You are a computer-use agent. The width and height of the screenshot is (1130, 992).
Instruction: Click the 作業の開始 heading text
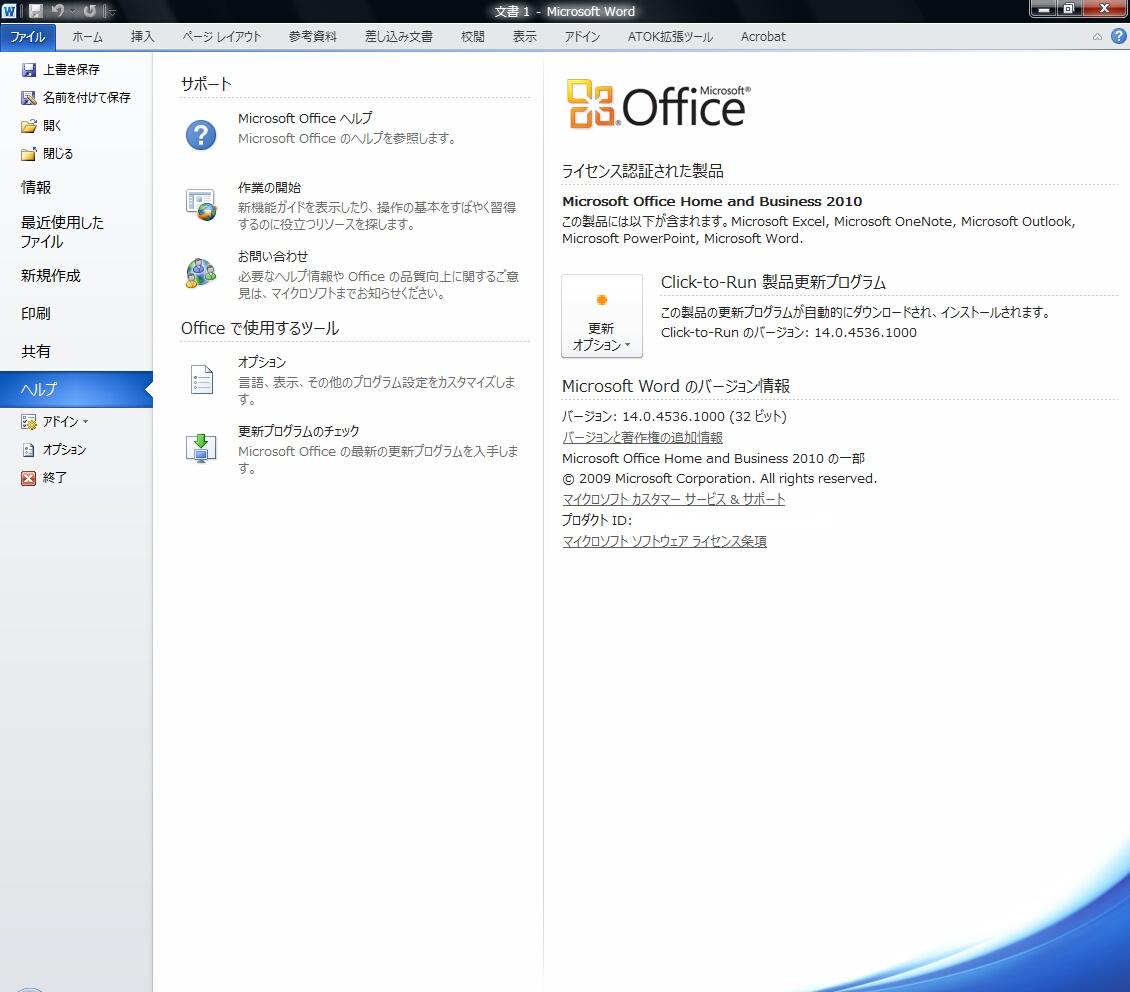click(x=270, y=187)
